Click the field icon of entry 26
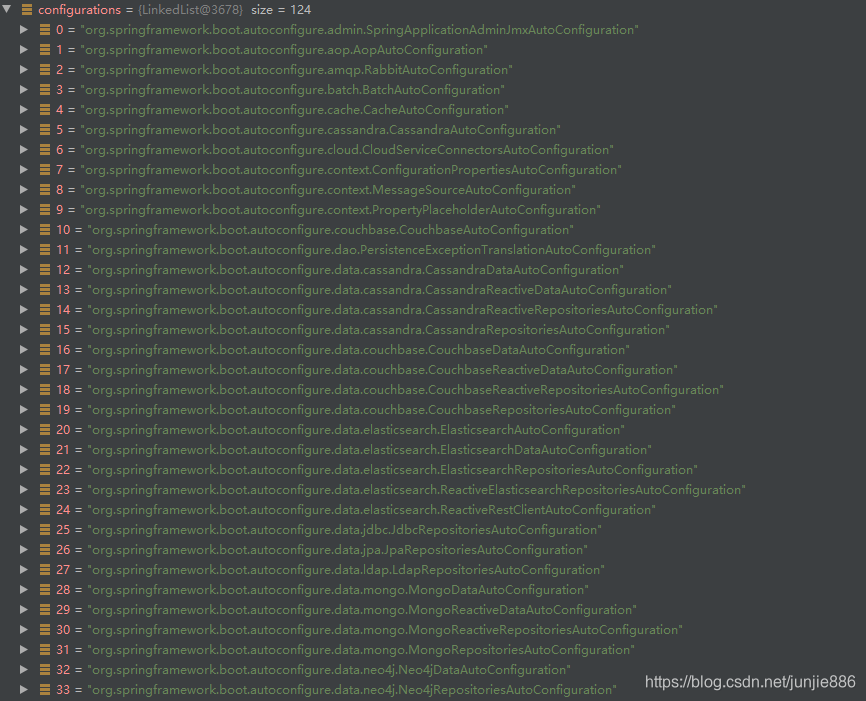The width and height of the screenshot is (866, 701). [x=45, y=550]
